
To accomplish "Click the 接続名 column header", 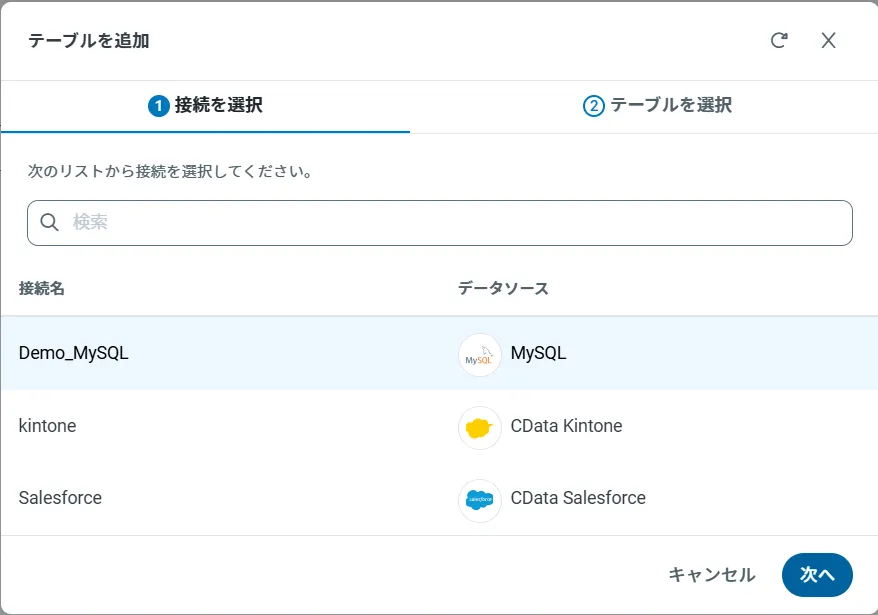I will [x=42, y=288].
